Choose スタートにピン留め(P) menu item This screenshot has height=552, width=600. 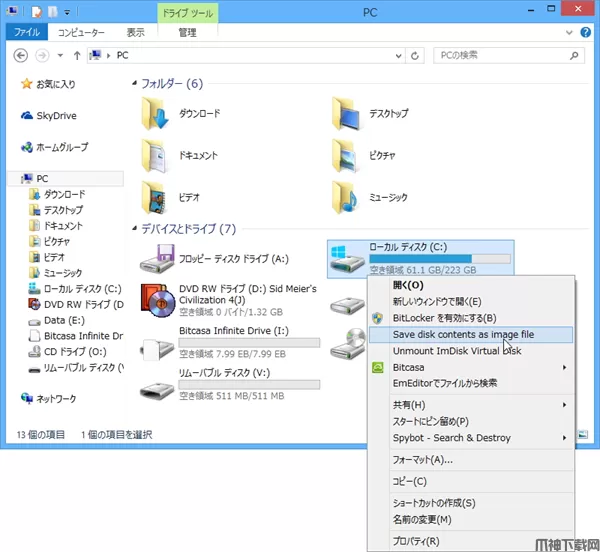pyautogui.click(x=471, y=421)
